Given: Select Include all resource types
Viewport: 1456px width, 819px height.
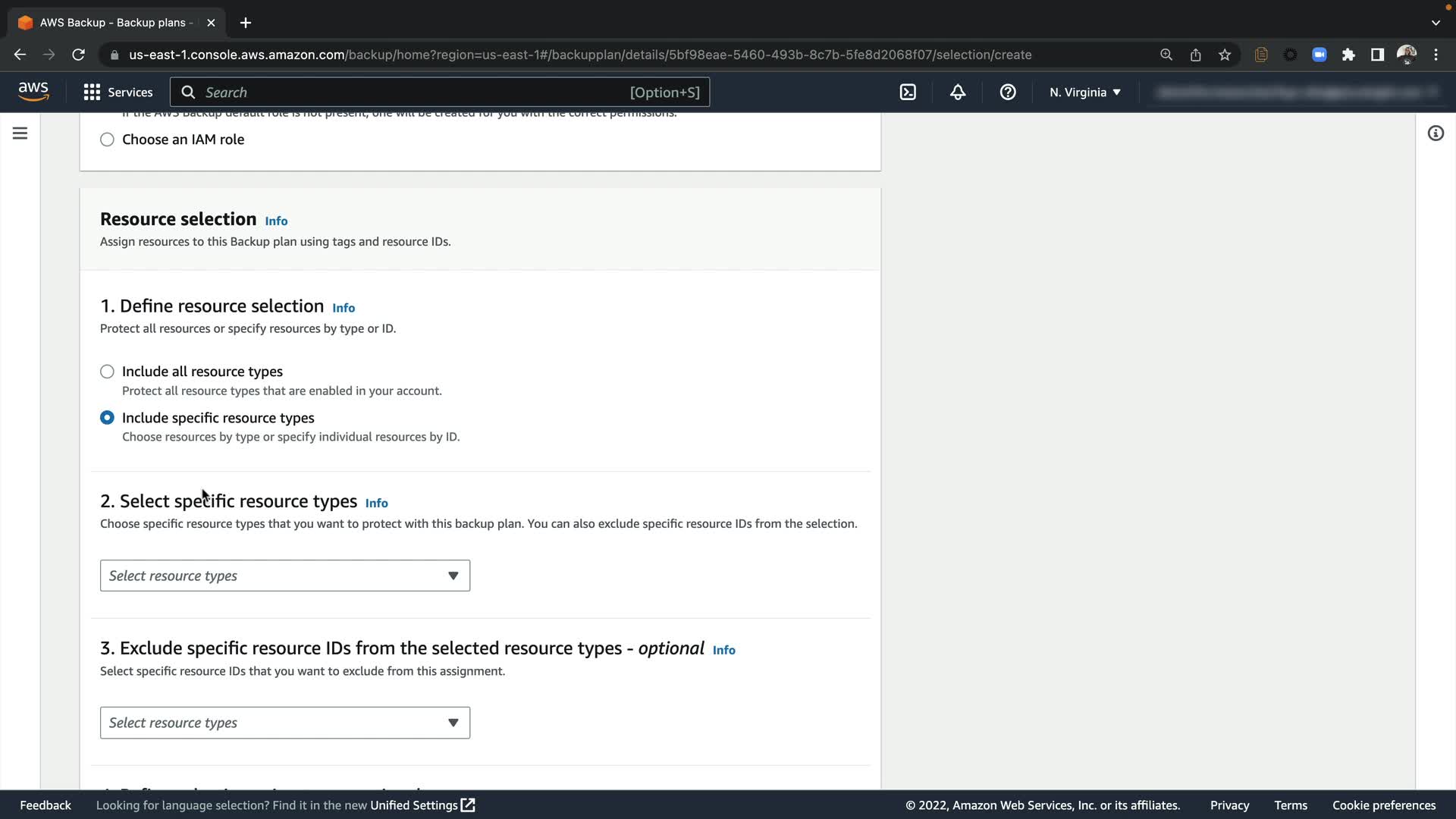Looking at the screenshot, I should tap(107, 372).
